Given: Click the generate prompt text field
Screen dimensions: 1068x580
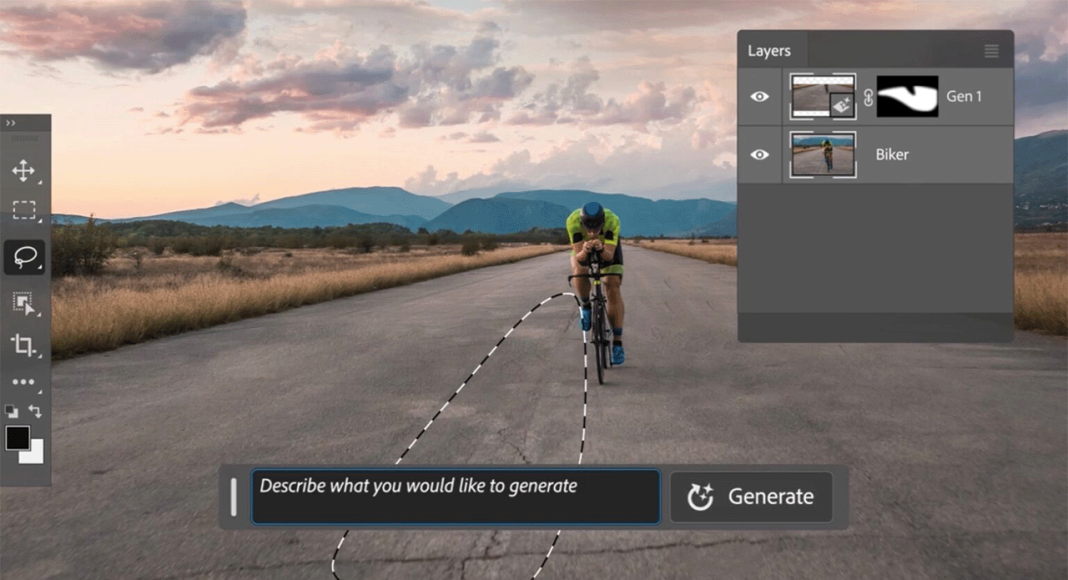Looking at the screenshot, I should click(x=456, y=496).
